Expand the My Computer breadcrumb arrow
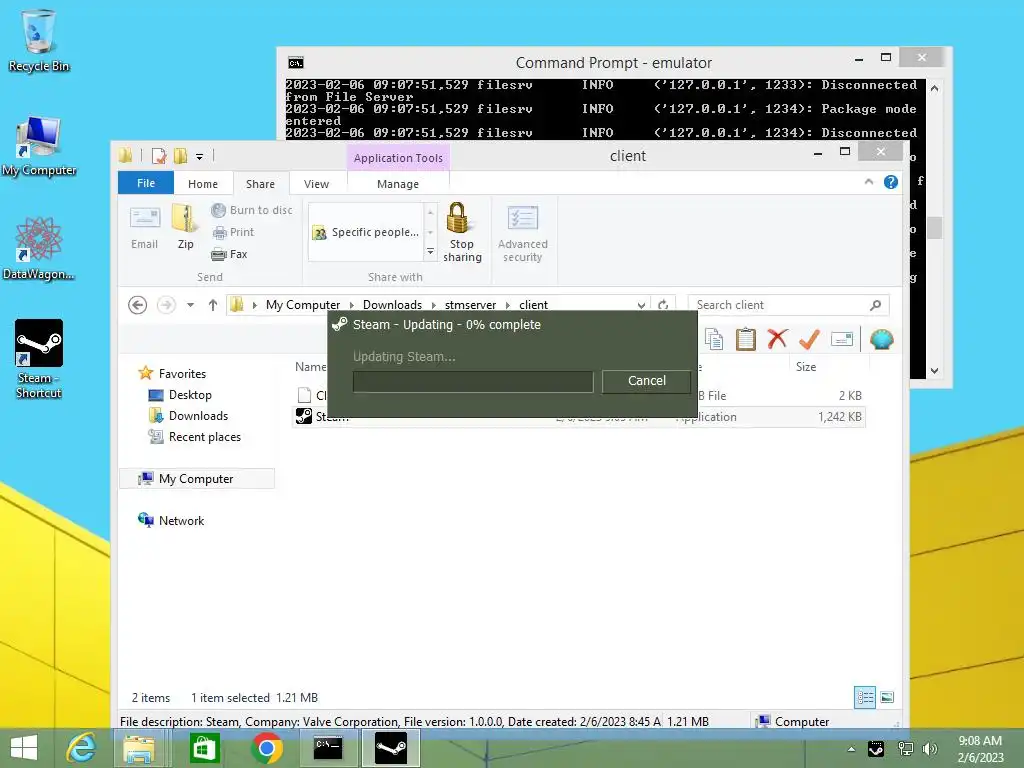The image size is (1024, 768). tap(352, 305)
